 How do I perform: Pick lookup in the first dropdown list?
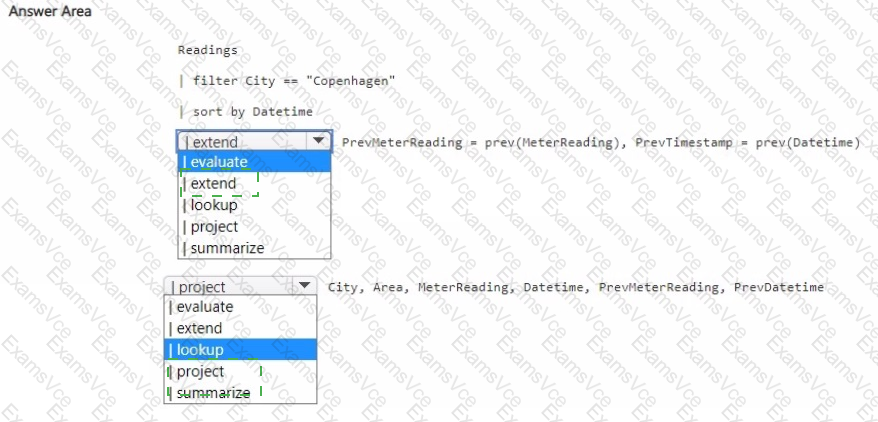(x=254, y=205)
